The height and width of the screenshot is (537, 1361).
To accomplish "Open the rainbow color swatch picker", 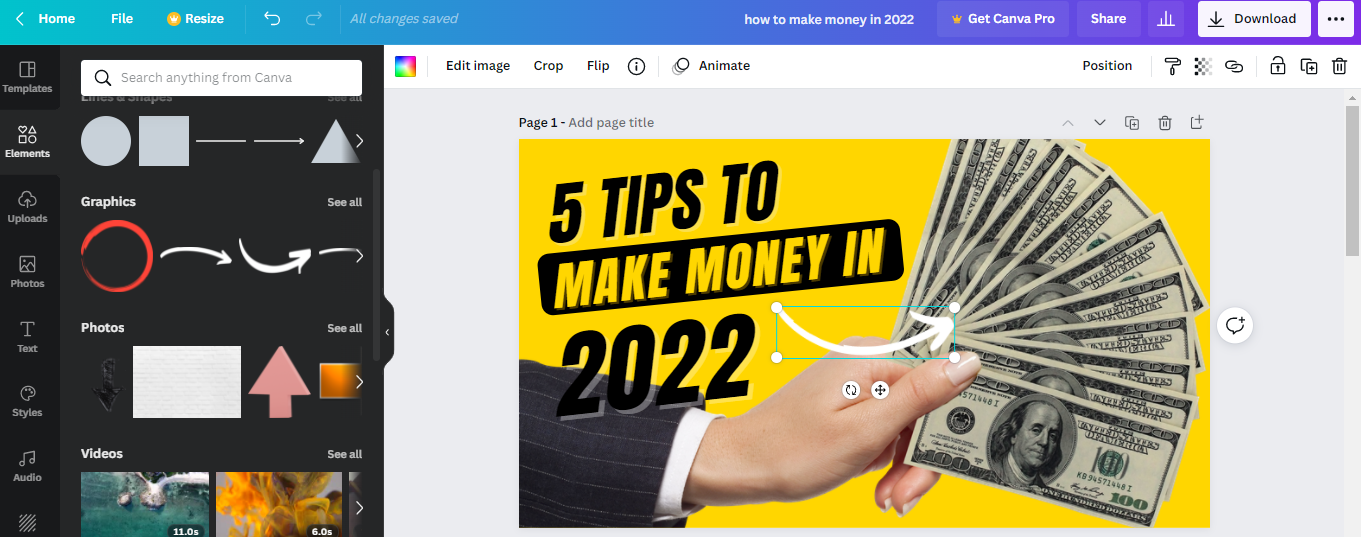I will tap(405, 66).
